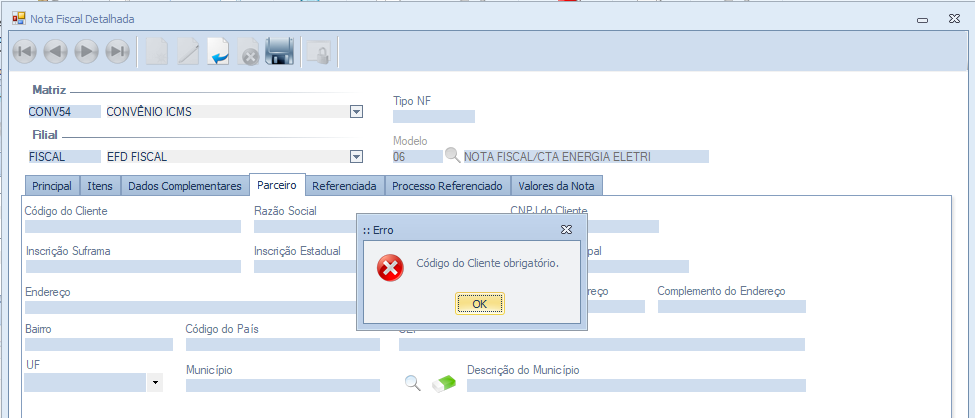Click the Código do País input field

tap(282, 345)
